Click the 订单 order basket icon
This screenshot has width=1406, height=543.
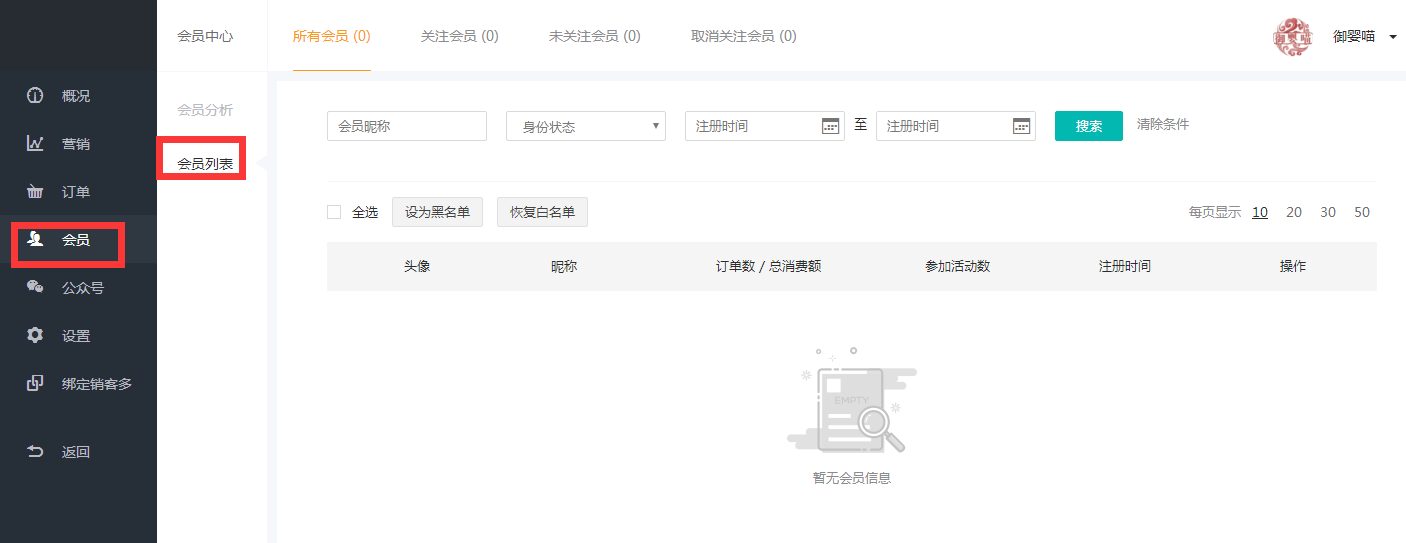(35, 192)
